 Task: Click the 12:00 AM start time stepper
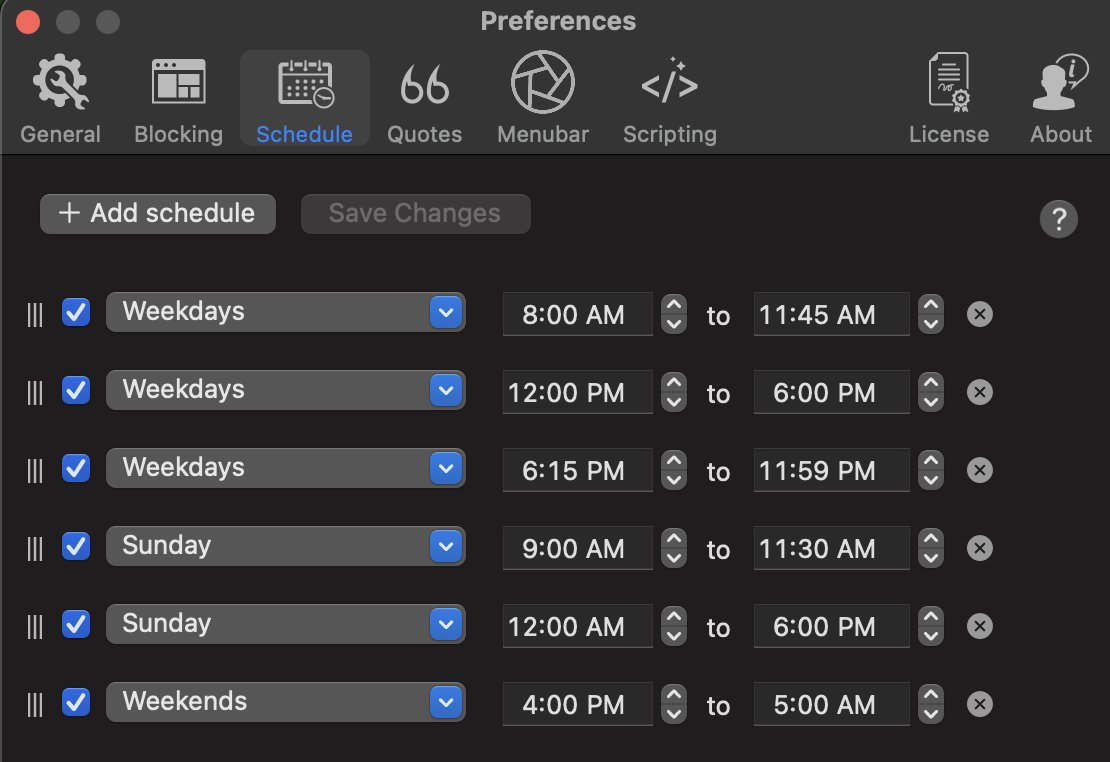click(674, 626)
